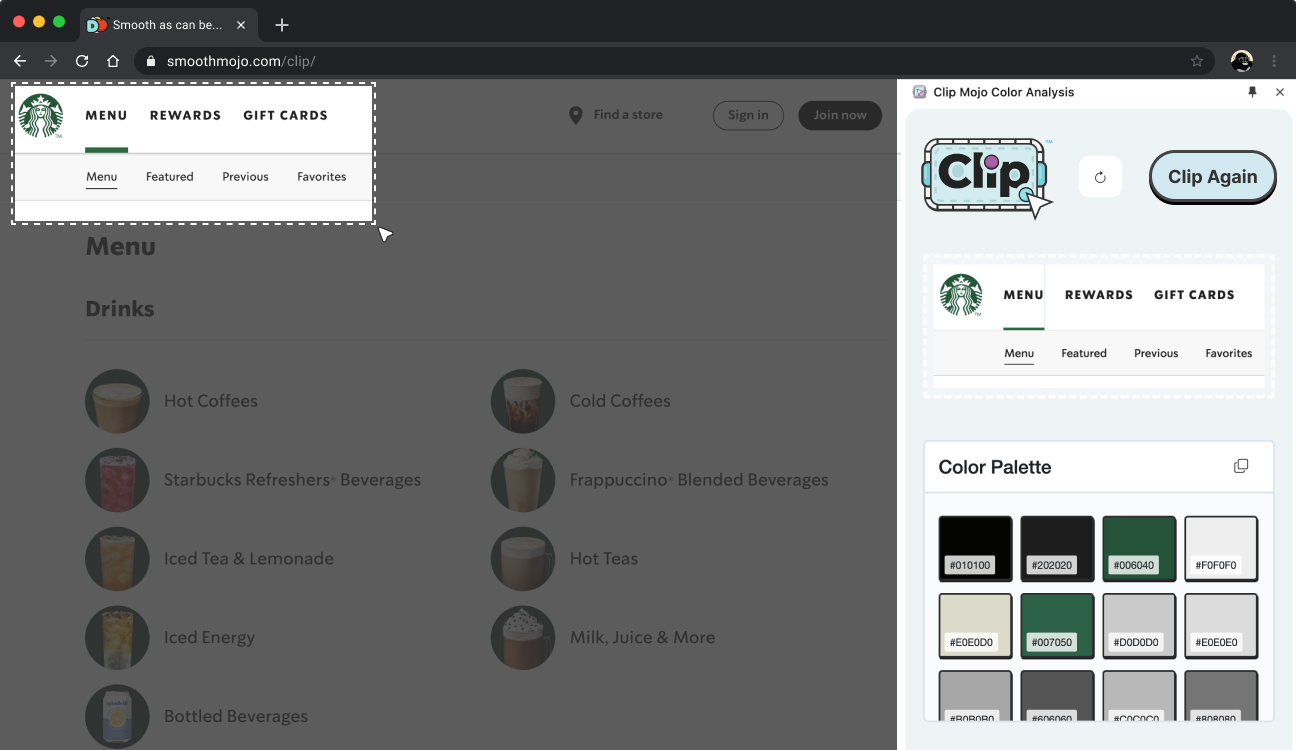The height and width of the screenshot is (750, 1296).
Task: Click the Find a store link
Action: tap(628, 115)
